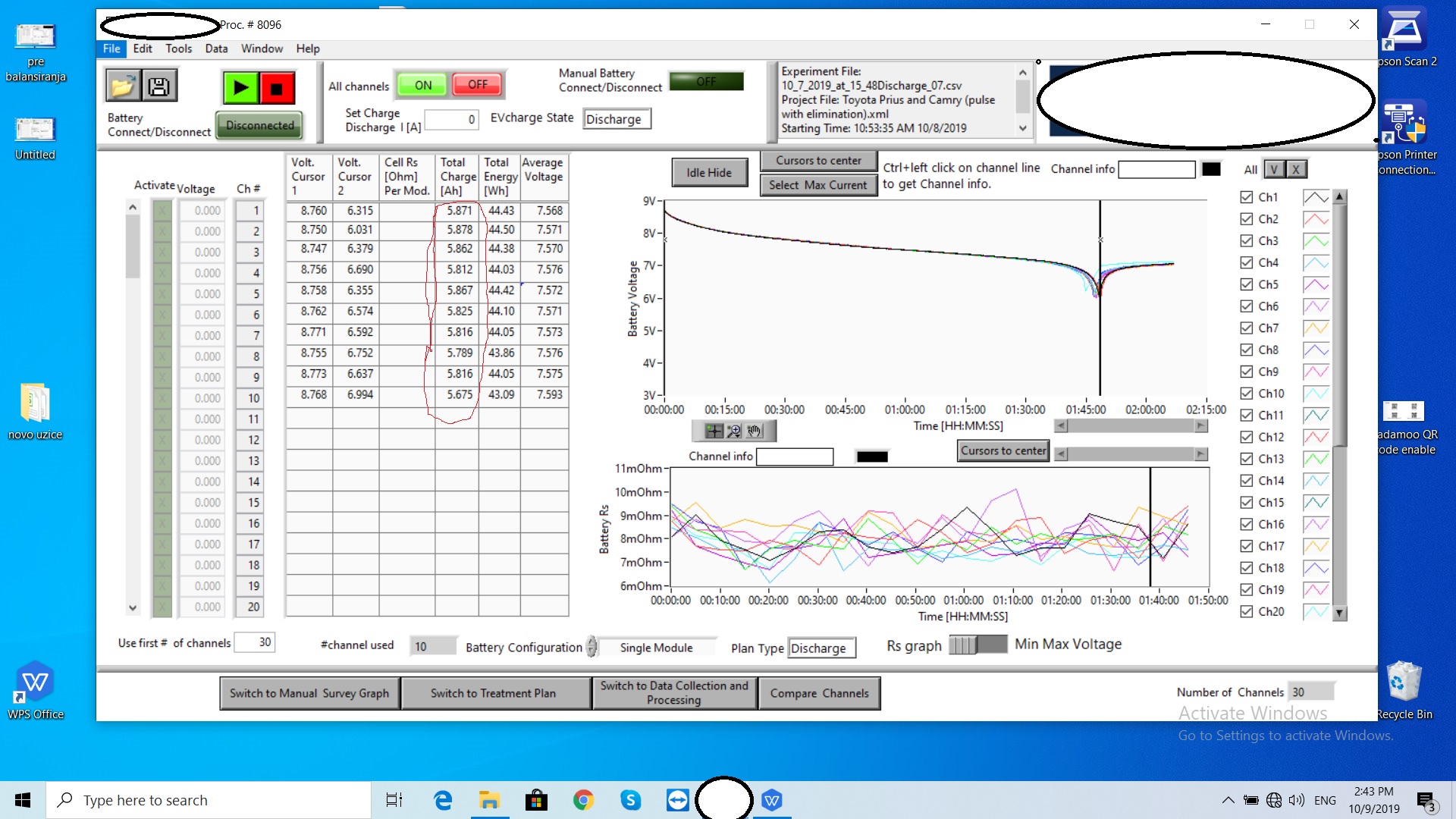
Task: Open the Data menu
Action: [x=216, y=49]
